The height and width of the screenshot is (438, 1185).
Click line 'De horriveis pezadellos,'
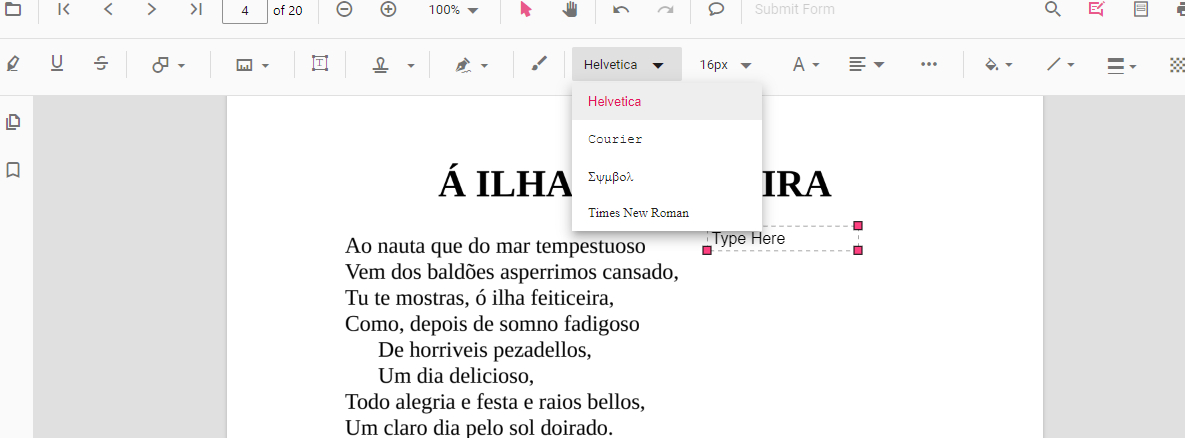pyautogui.click(x=484, y=350)
